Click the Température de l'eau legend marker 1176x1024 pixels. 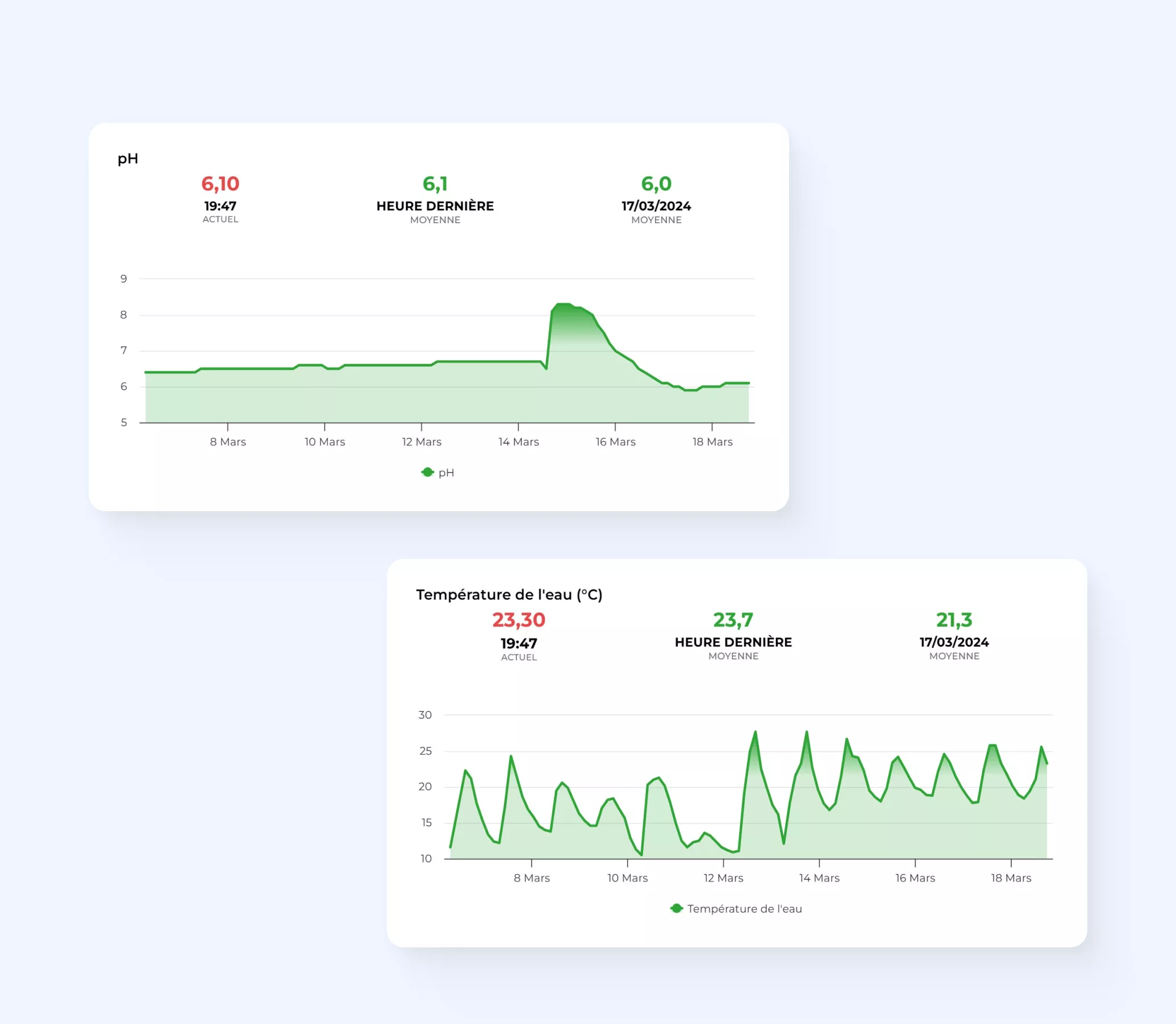[x=676, y=908]
